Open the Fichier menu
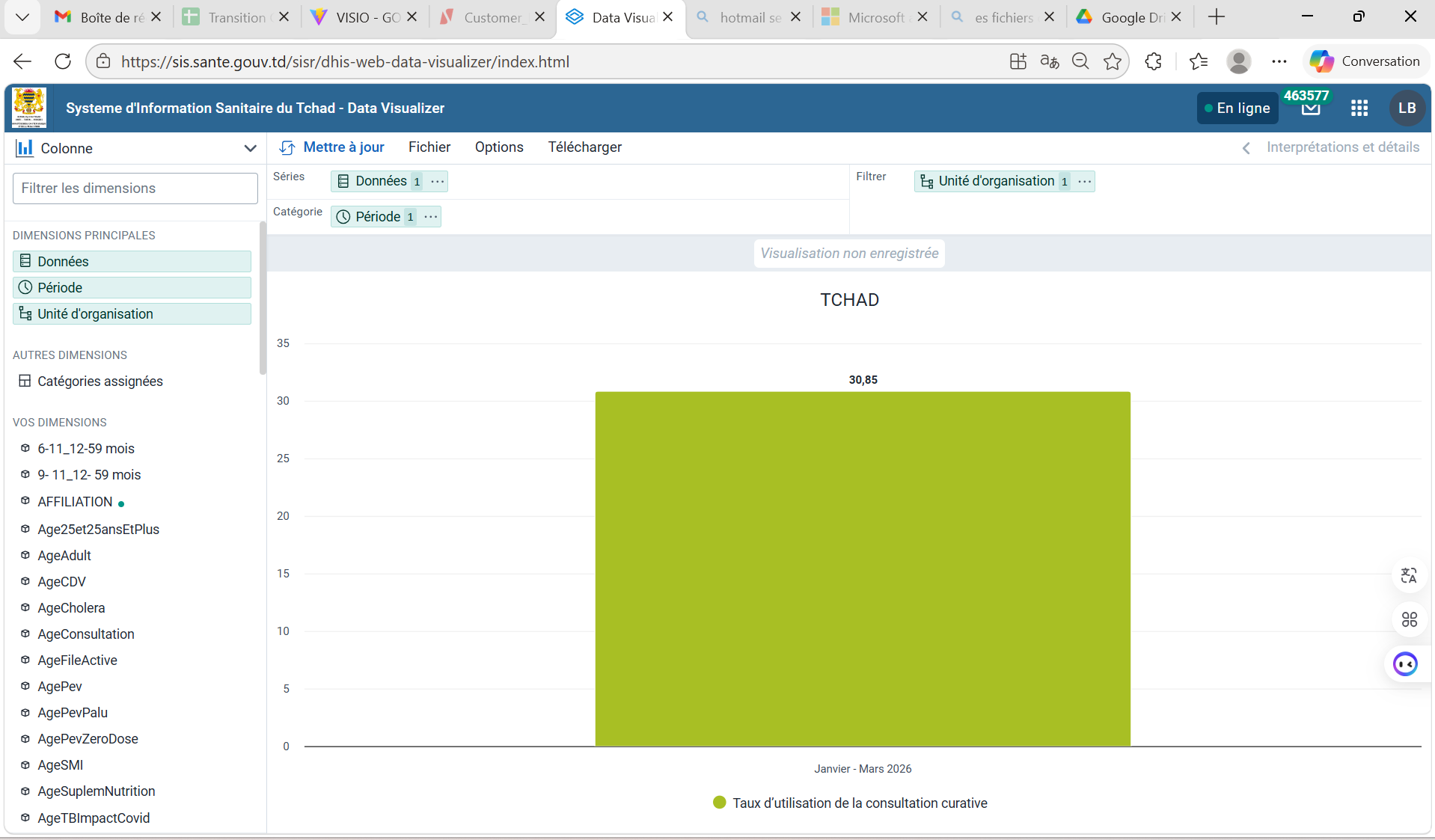The height and width of the screenshot is (840, 1435). click(429, 147)
